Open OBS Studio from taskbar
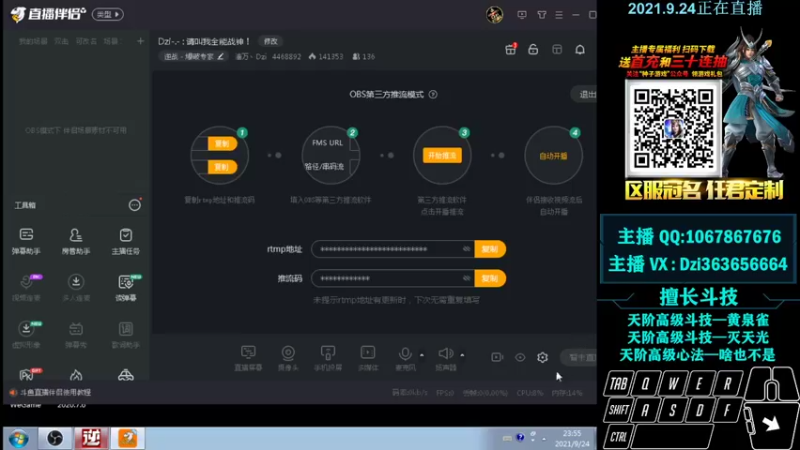 (x=55, y=438)
